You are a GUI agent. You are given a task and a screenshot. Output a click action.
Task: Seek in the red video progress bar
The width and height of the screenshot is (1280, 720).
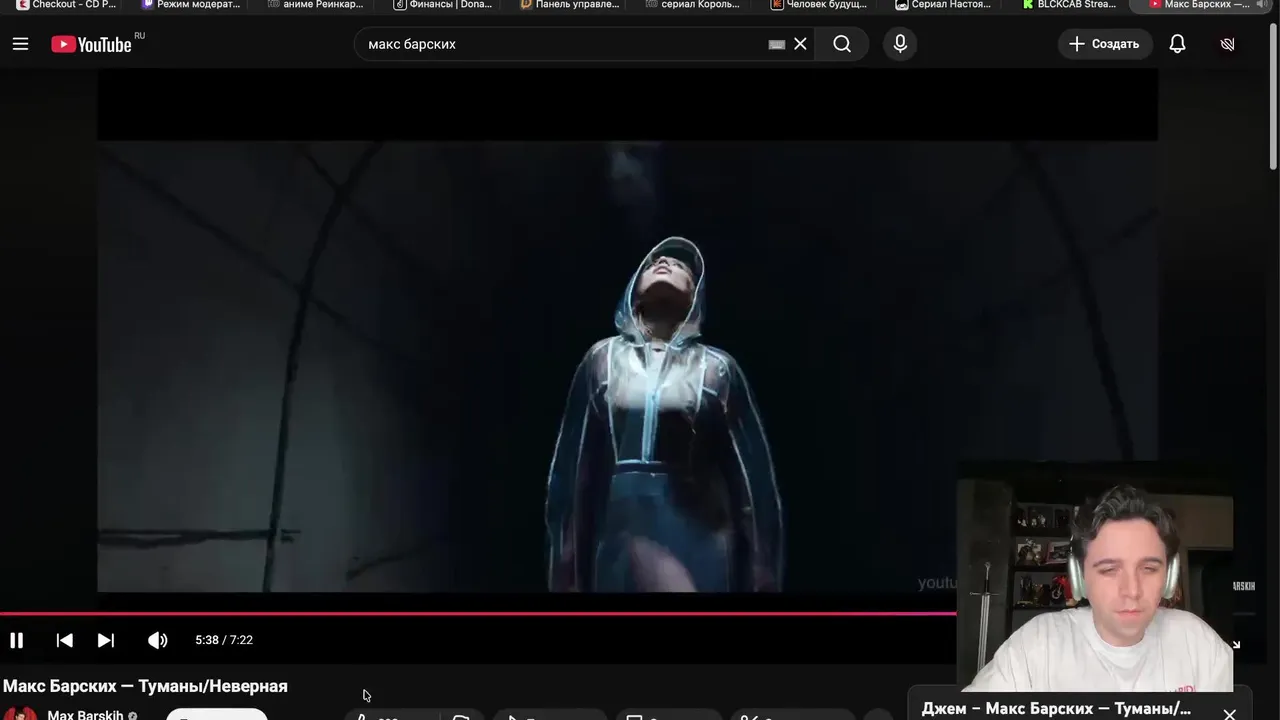478,613
